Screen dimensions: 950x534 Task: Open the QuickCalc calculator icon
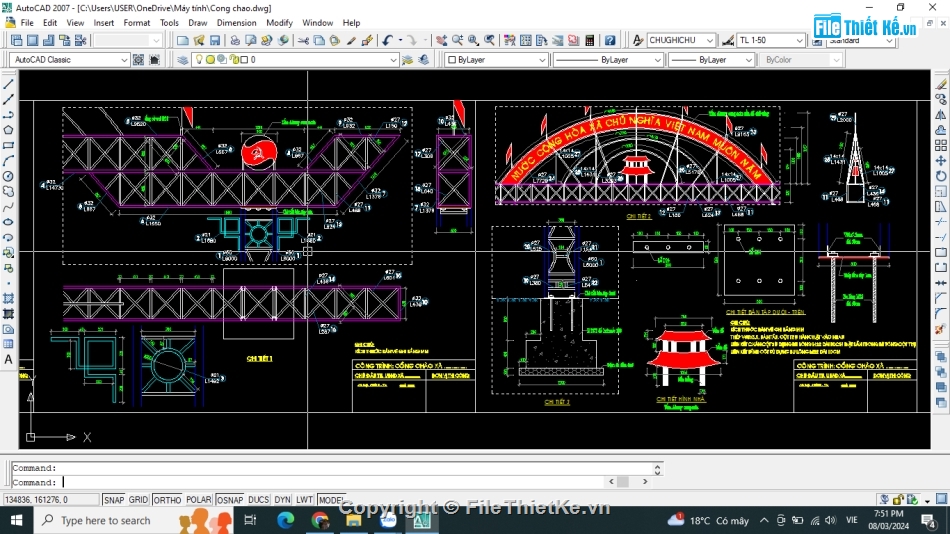(590, 41)
